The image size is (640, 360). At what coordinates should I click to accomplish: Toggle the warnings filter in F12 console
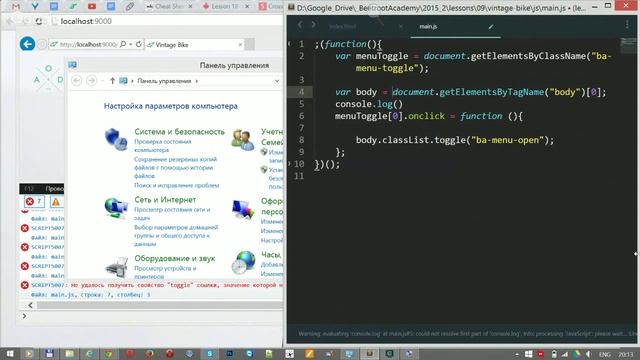pos(56,201)
